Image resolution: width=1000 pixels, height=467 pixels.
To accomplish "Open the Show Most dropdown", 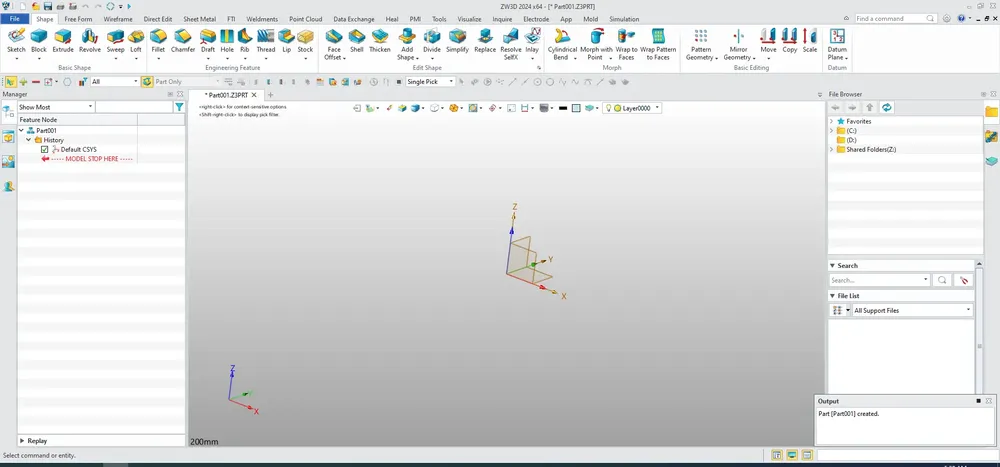I will point(56,107).
